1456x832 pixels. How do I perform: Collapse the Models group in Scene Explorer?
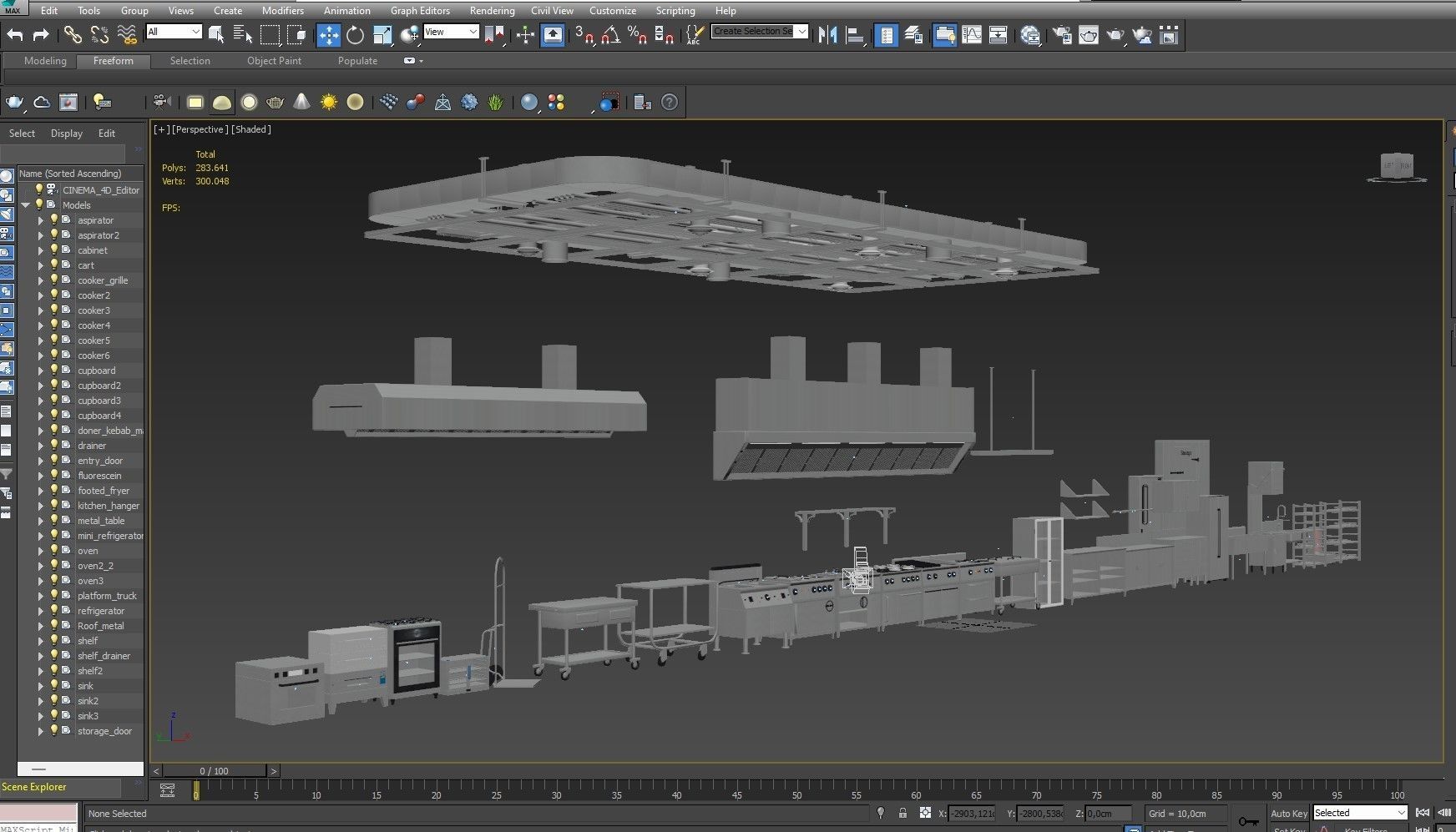[26, 205]
